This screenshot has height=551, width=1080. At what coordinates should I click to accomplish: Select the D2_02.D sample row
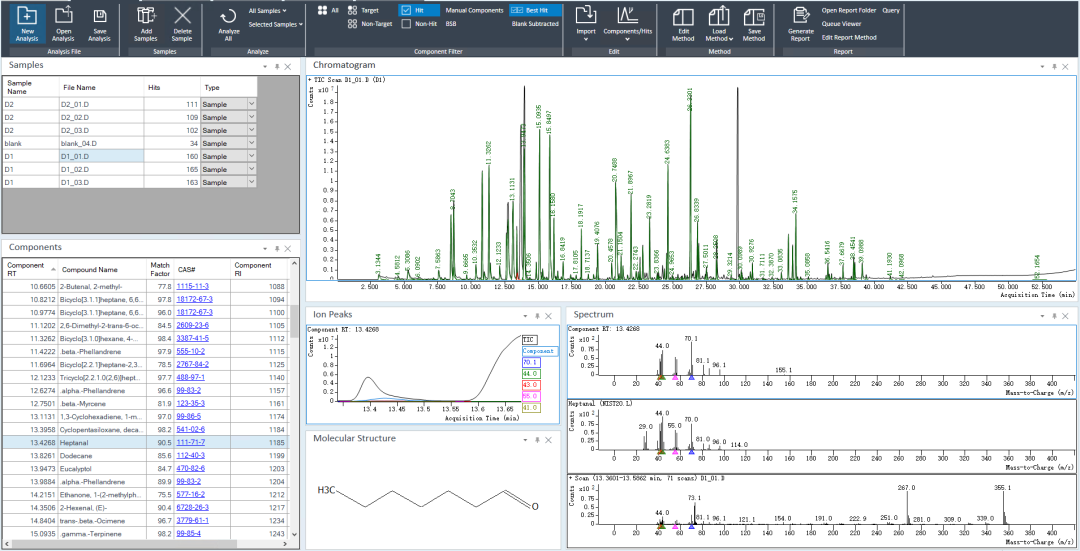coord(129,117)
